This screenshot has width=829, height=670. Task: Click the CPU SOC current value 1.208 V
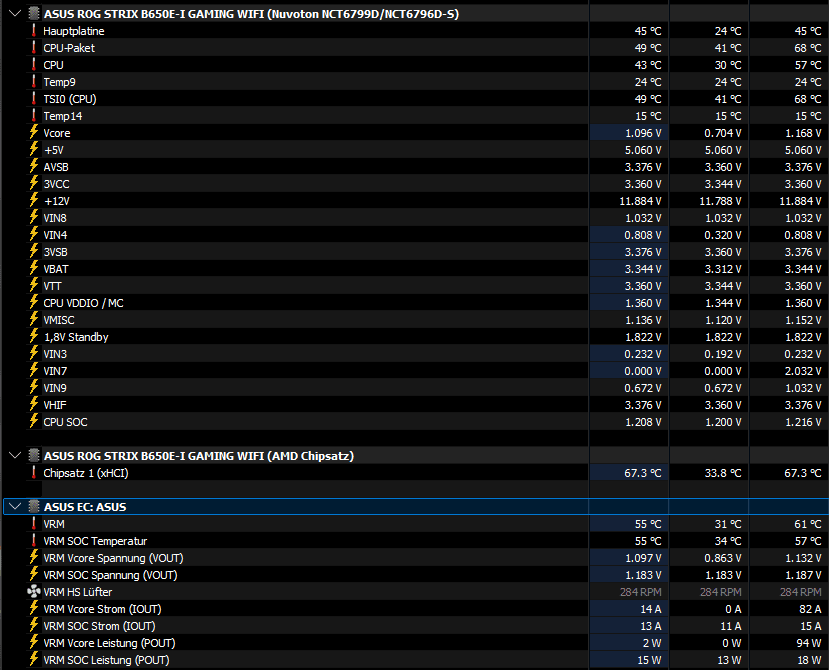pos(643,422)
